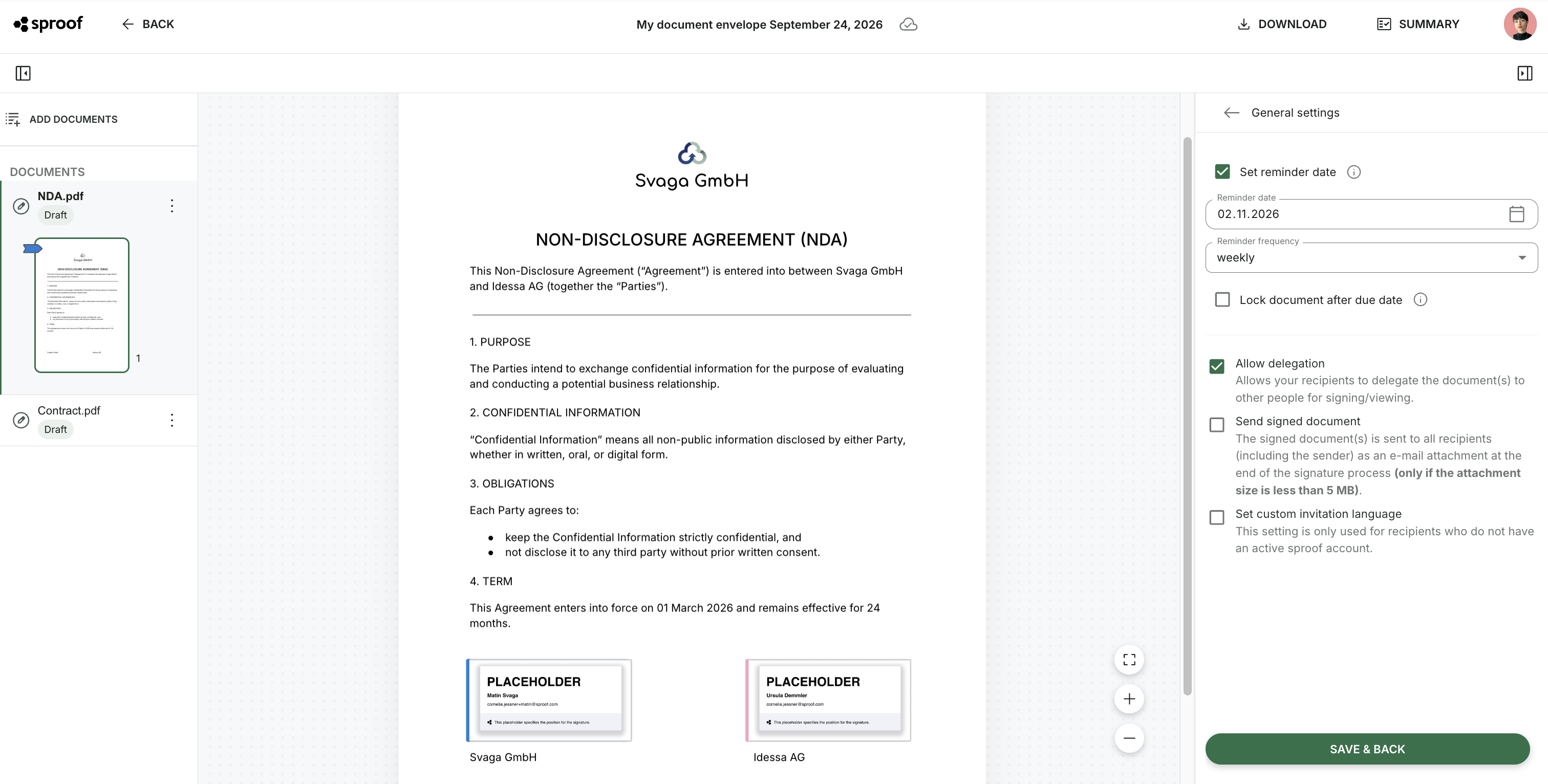Toggle fullscreen fit view of the document
This screenshot has width=1548, height=784.
coord(1129,660)
